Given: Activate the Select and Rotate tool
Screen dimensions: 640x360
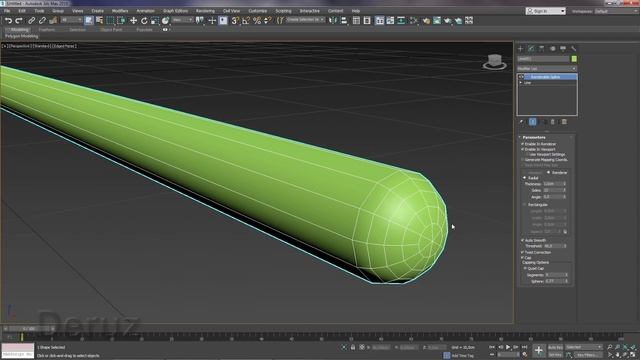Looking at the screenshot, I should click(x=144, y=20).
